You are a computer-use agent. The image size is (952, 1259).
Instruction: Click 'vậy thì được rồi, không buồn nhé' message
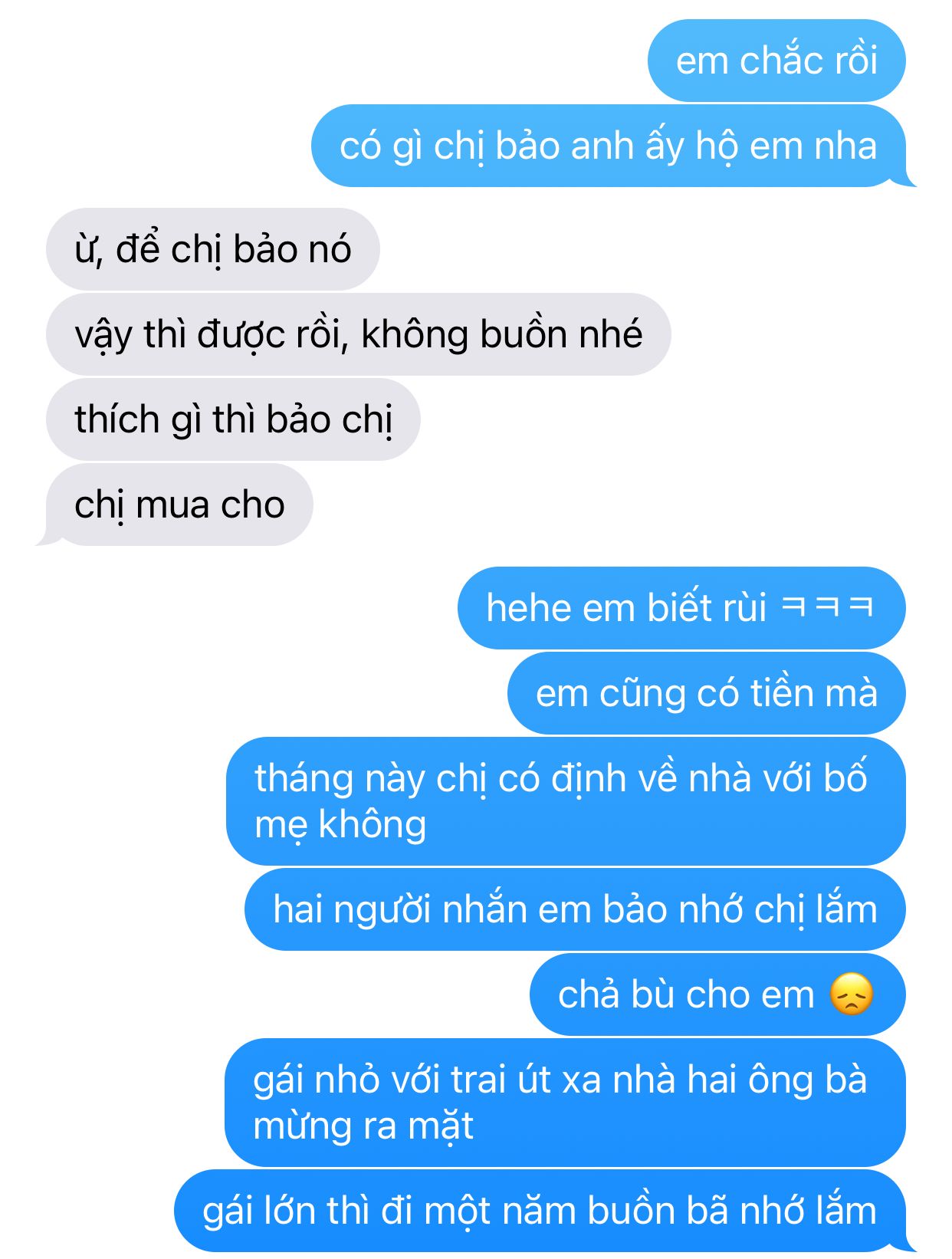tap(359, 334)
